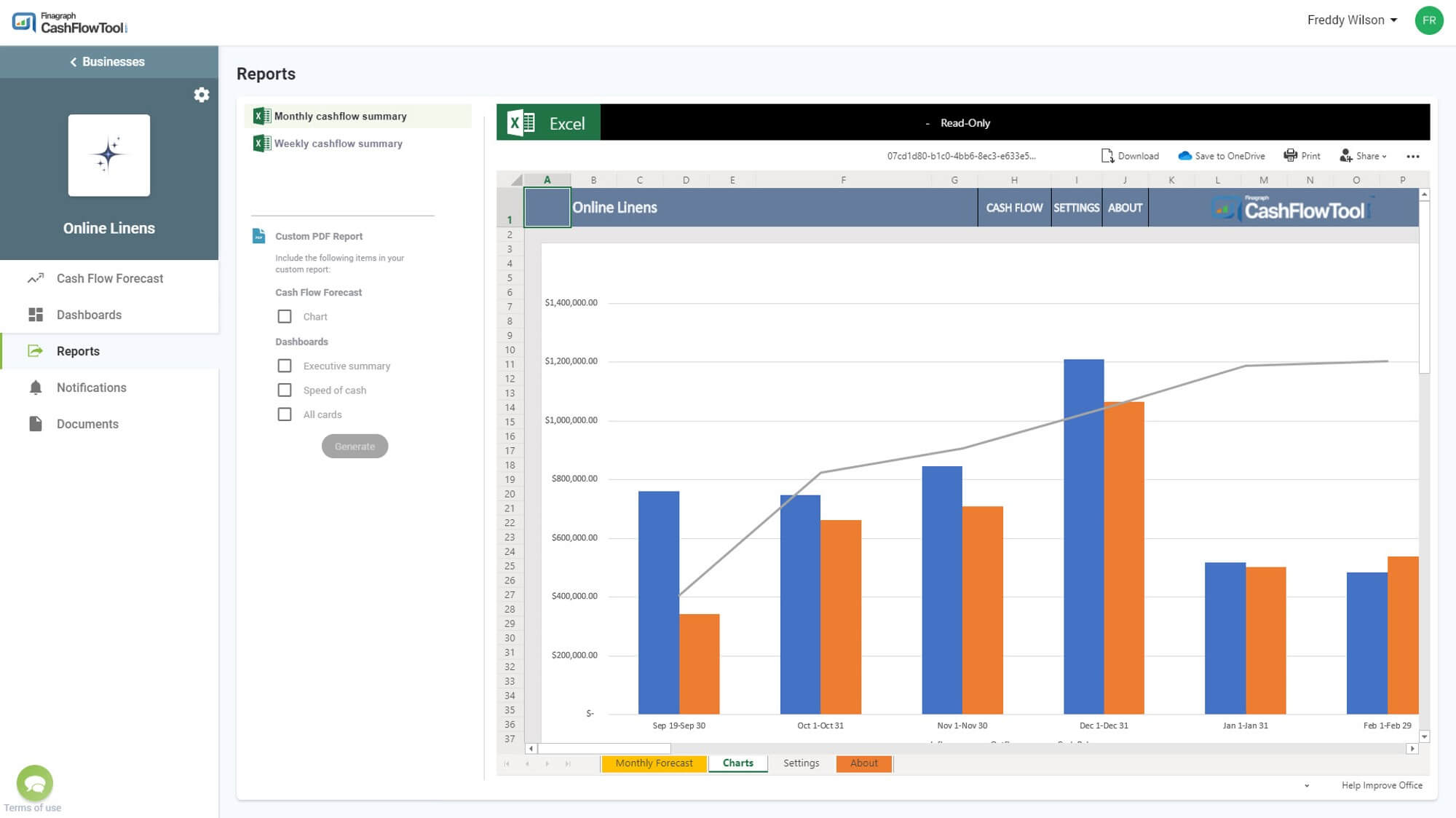Click horizontal scroll right arrow
Image resolution: width=1456 pixels, height=818 pixels.
(1412, 749)
